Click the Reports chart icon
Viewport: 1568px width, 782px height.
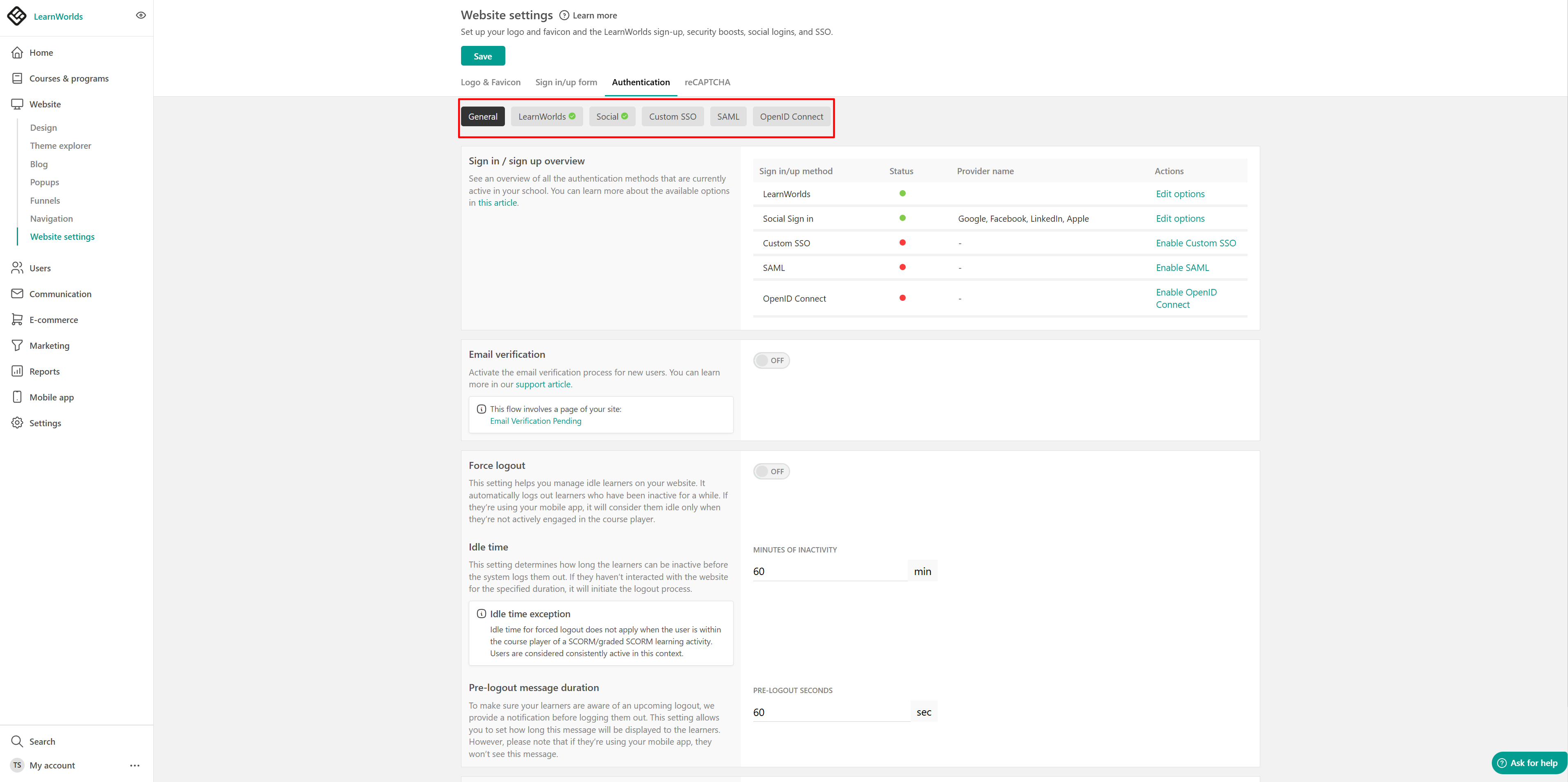click(17, 371)
